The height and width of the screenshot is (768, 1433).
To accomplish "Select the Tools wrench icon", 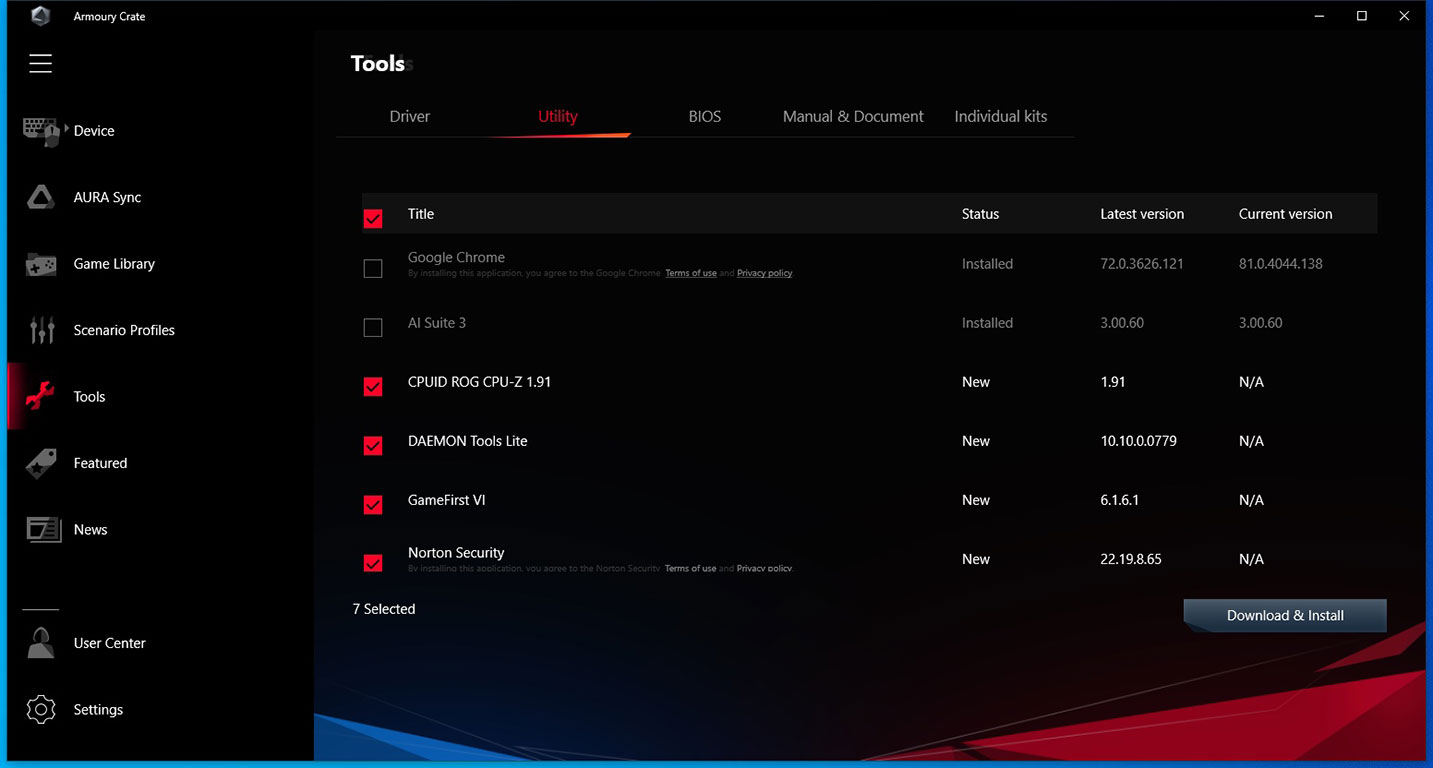I will click(x=41, y=397).
